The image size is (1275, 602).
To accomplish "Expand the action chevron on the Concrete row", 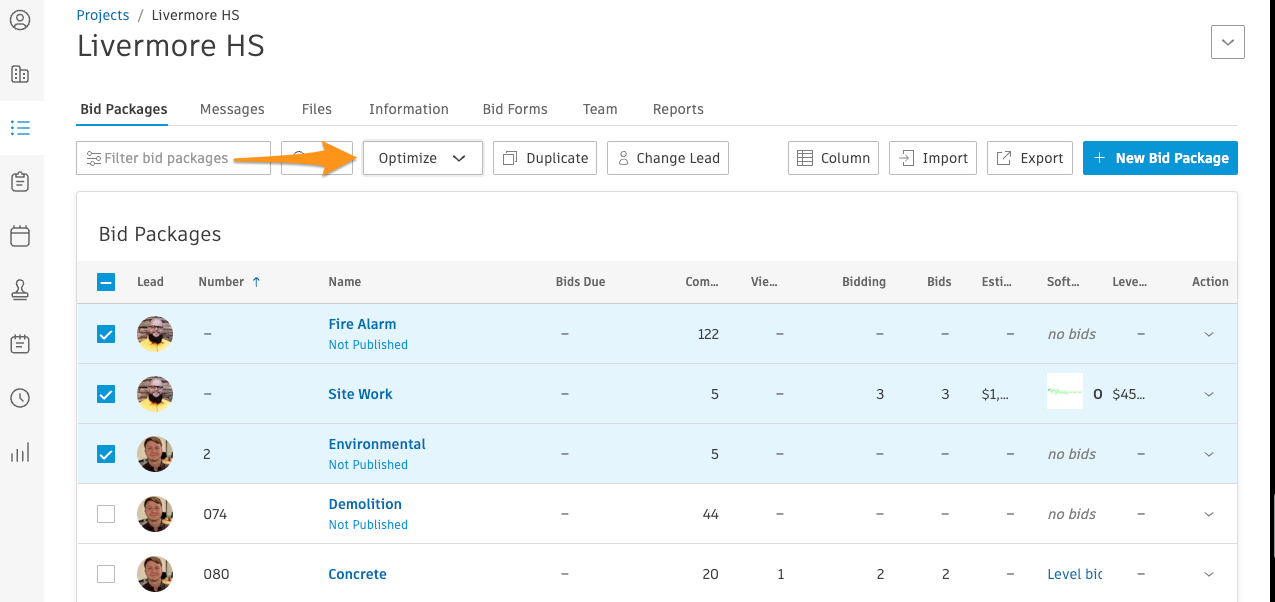I will pyautogui.click(x=1209, y=573).
